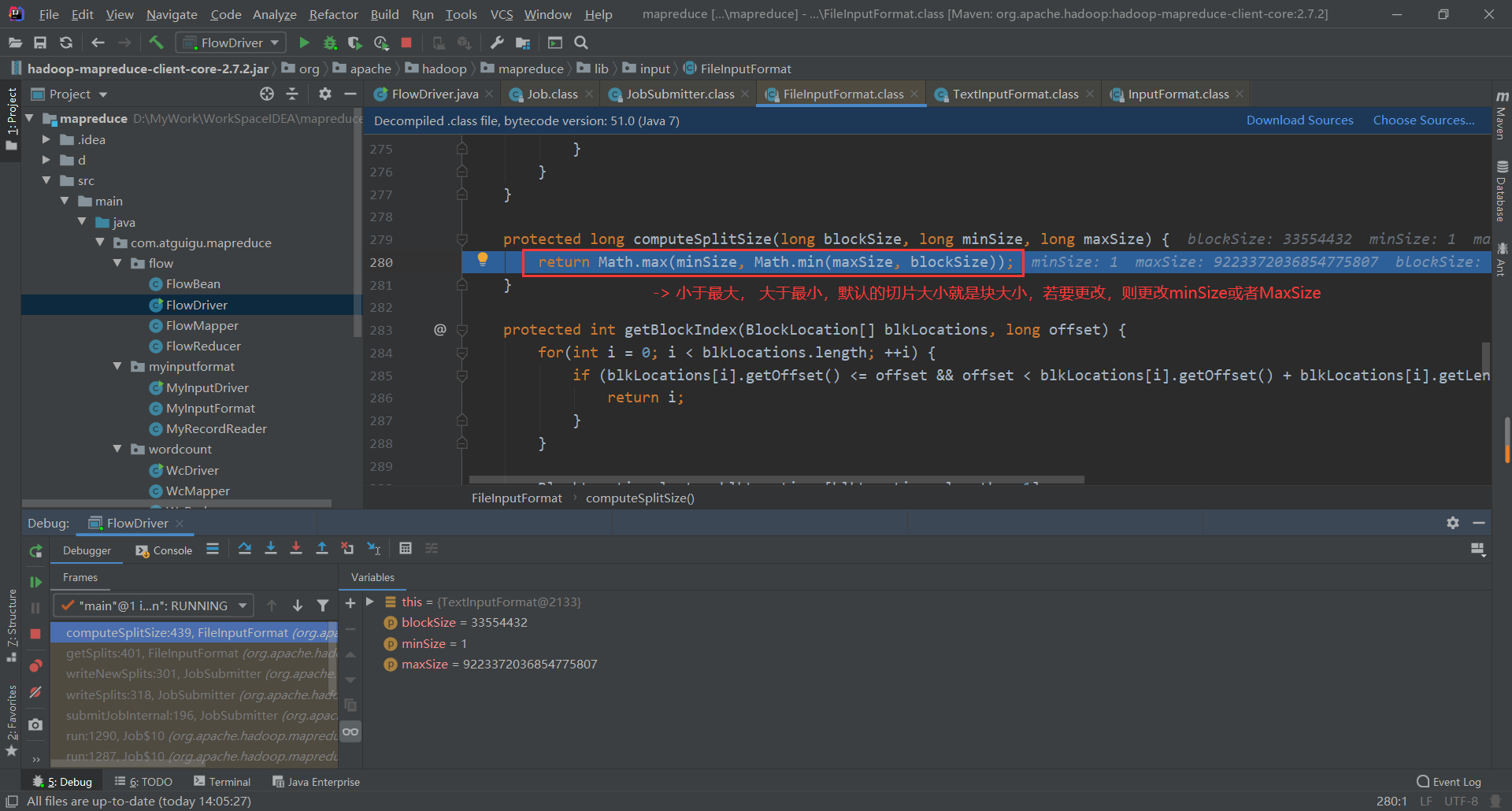Click View Breakpoints icon in debug sidebar
The image size is (1512, 811).
(35, 666)
